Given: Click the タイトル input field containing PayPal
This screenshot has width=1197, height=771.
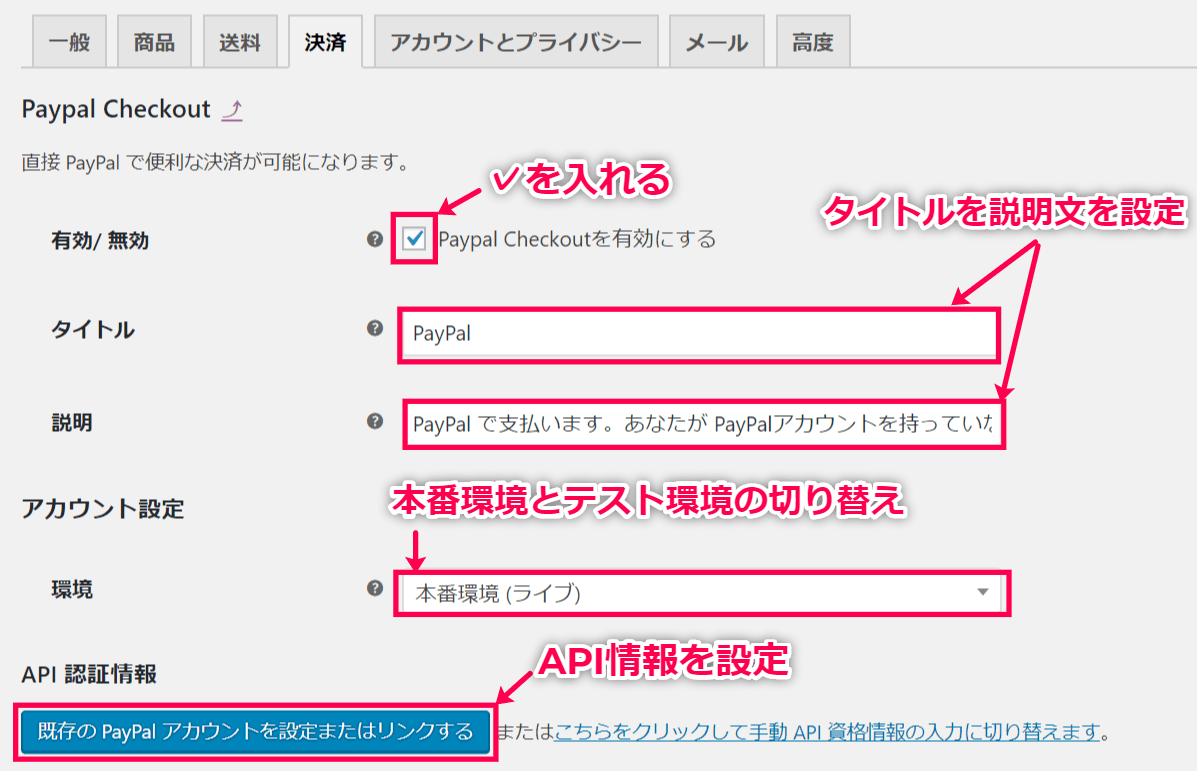Looking at the screenshot, I should (699, 334).
